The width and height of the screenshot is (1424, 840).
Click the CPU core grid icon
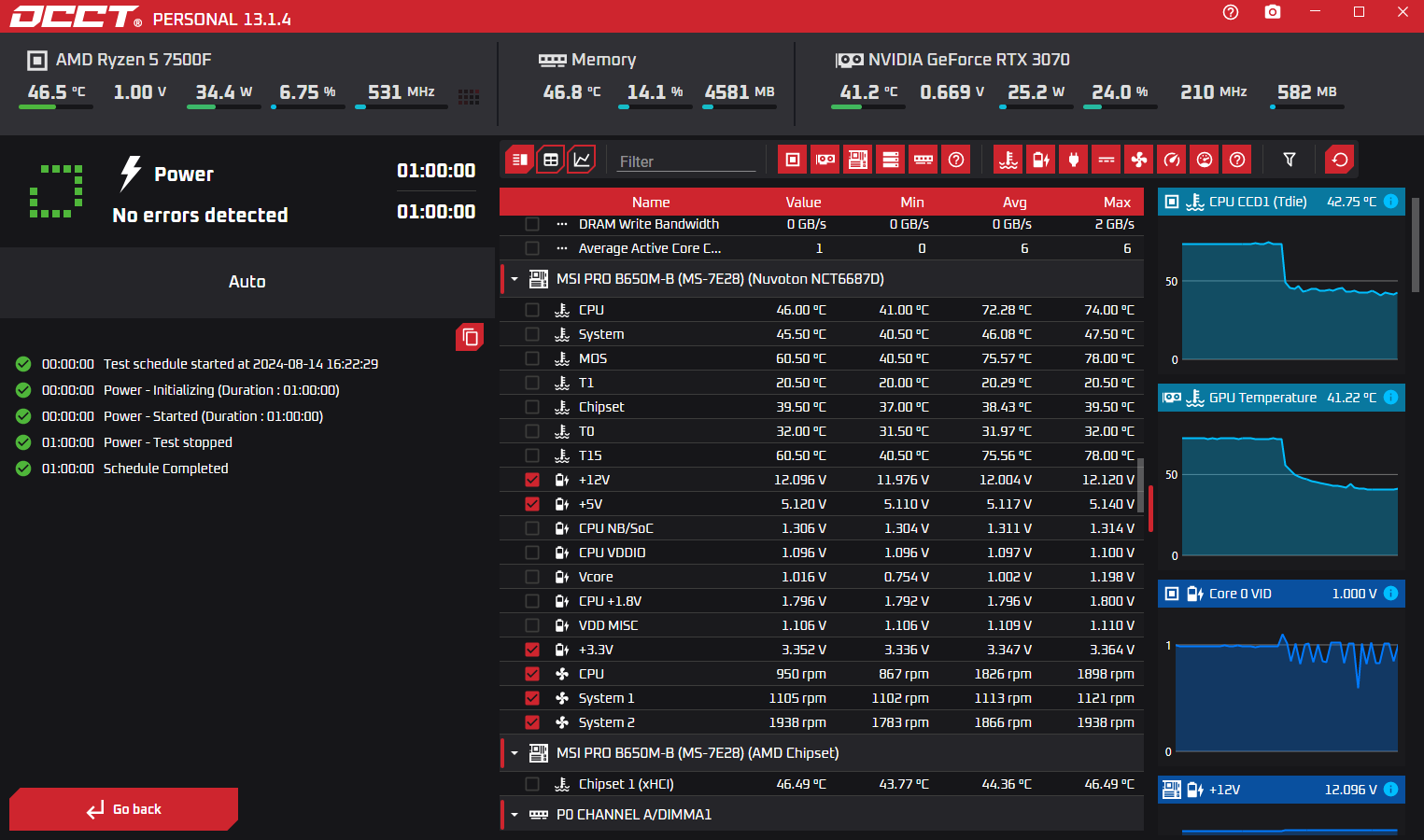point(469,97)
